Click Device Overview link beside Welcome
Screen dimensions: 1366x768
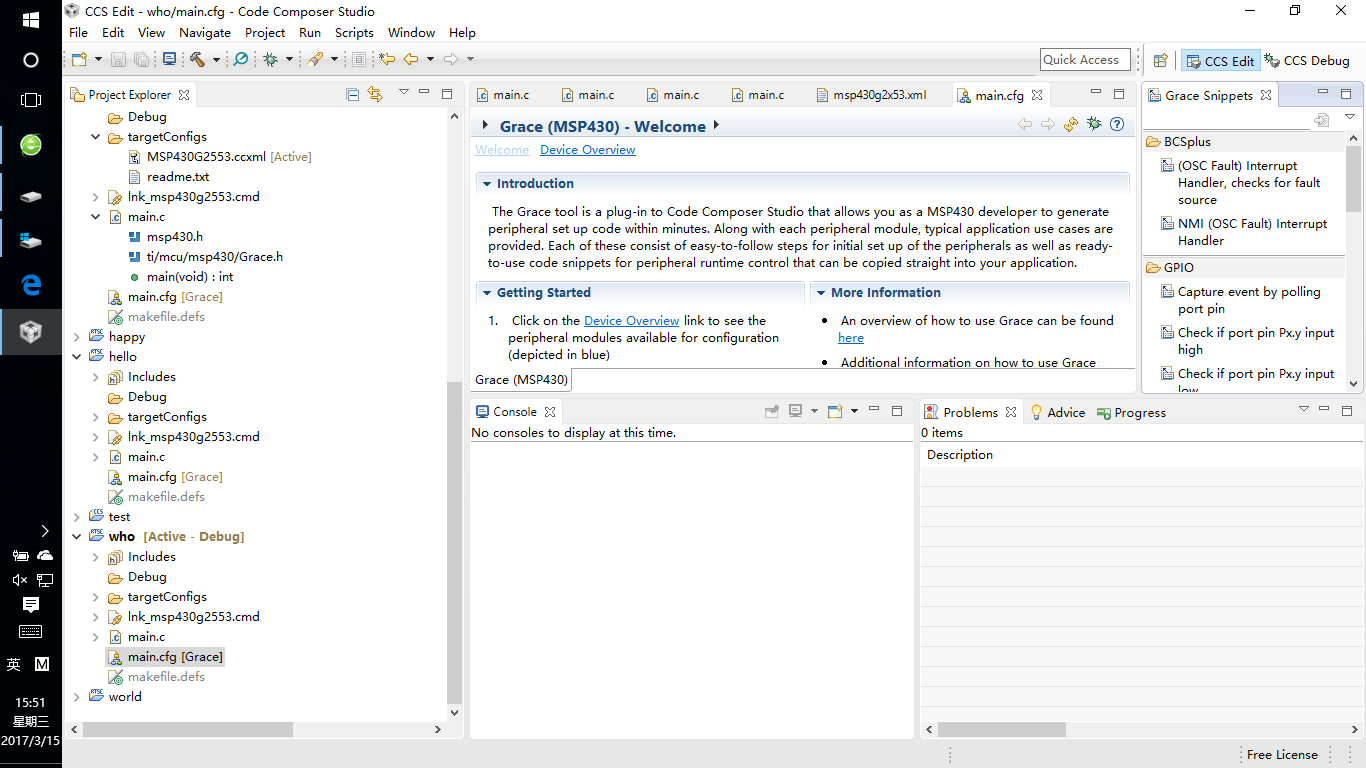click(x=588, y=150)
